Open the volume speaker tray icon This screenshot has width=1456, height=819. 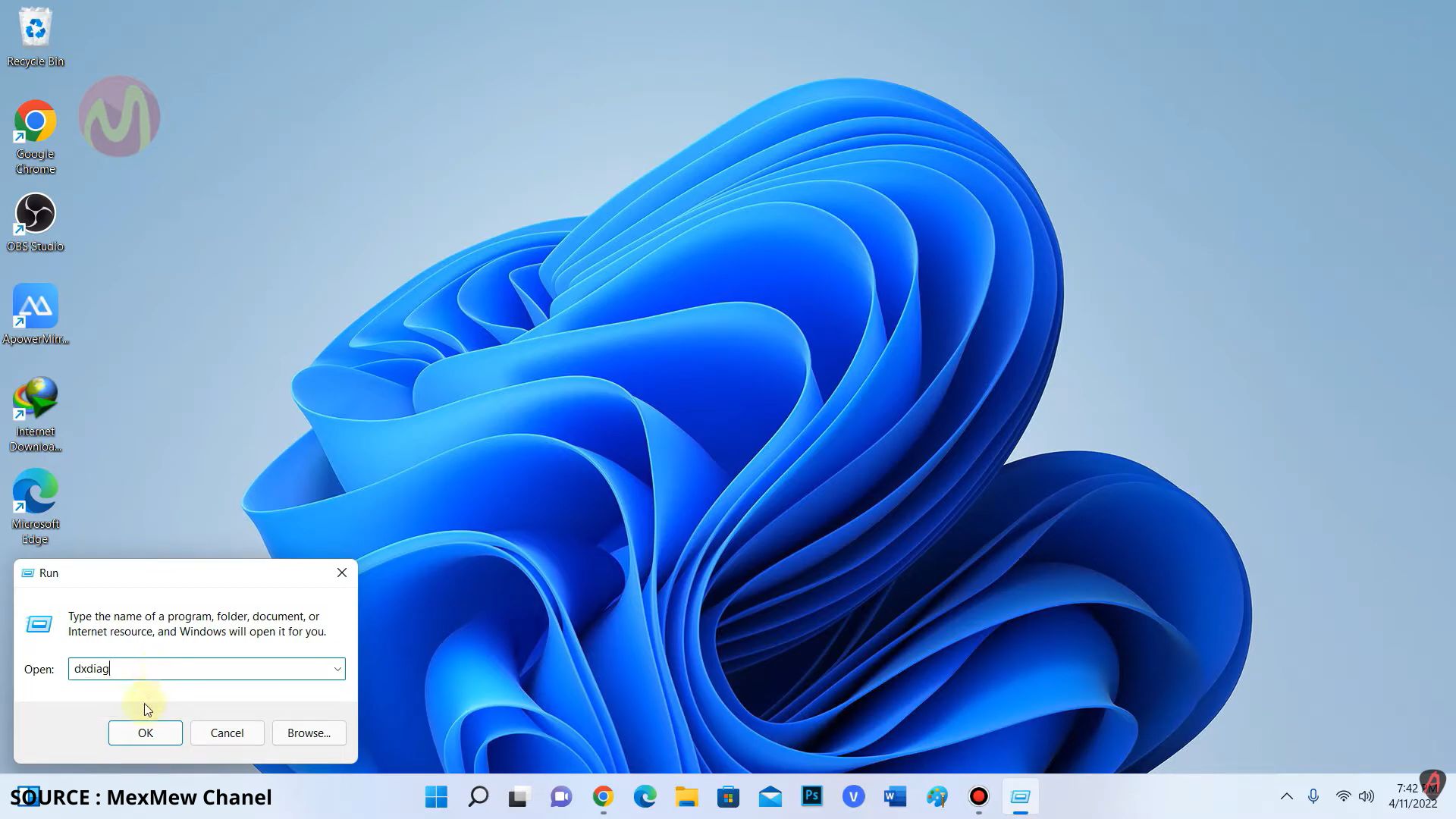point(1367,796)
